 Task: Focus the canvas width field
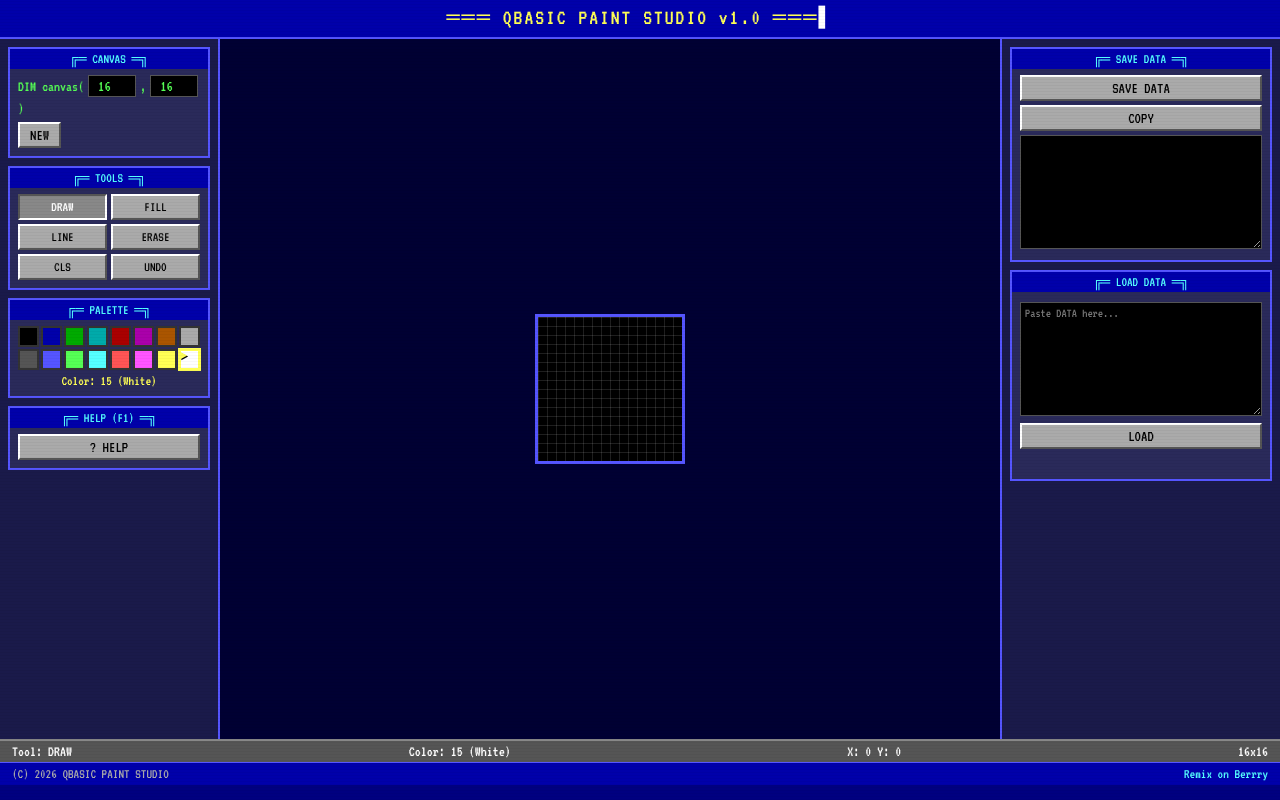(x=112, y=86)
